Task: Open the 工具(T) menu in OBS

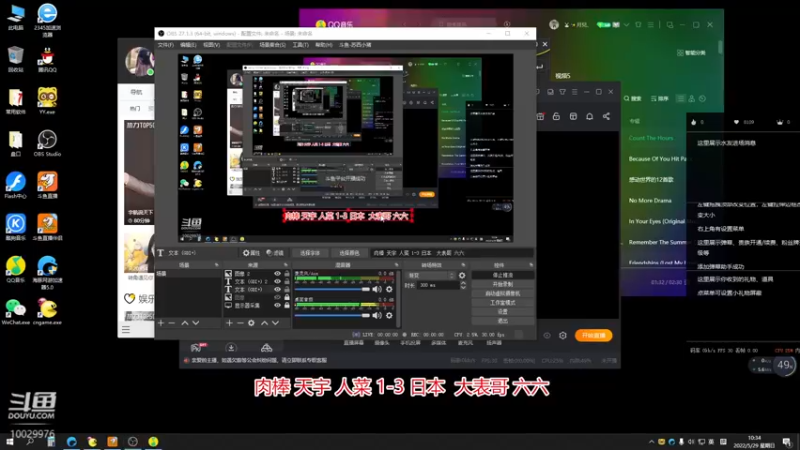Action: [301, 45]
